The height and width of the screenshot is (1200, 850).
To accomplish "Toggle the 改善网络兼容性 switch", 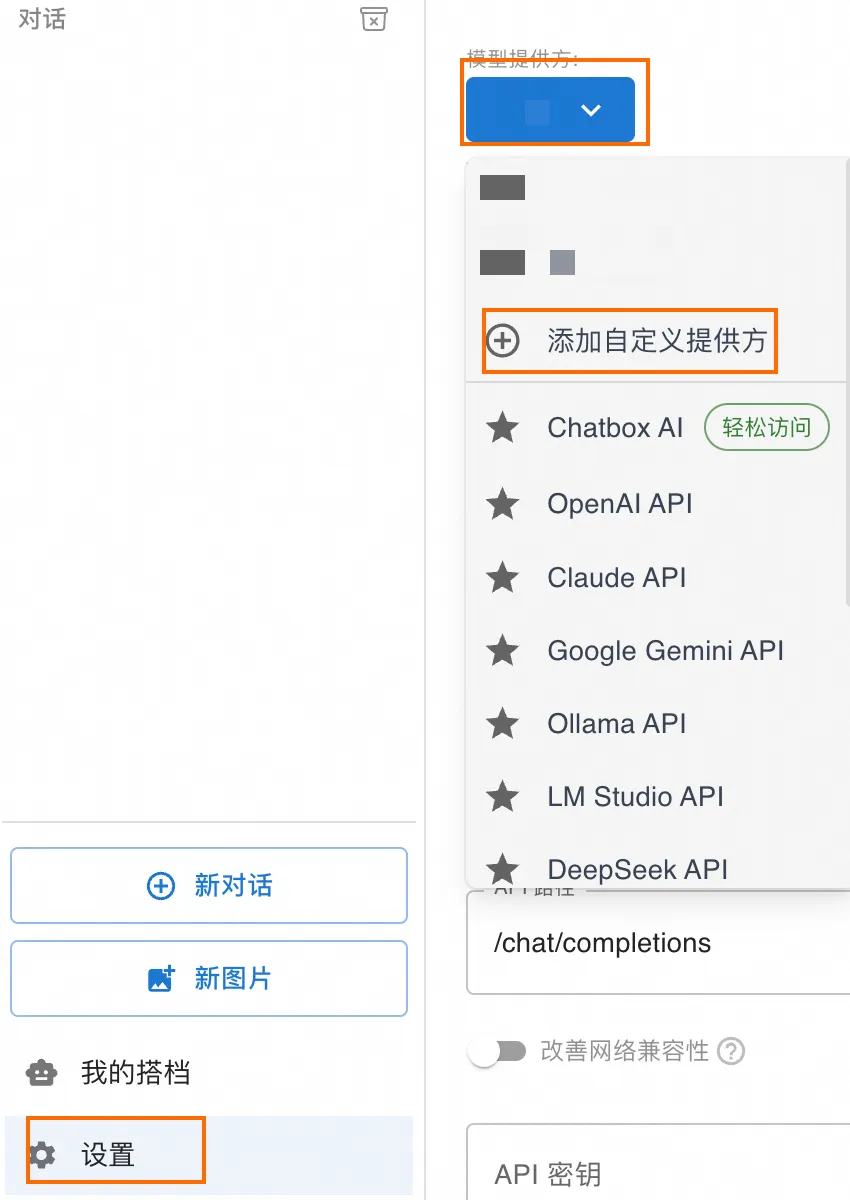I will click(x=498, y=1051).
